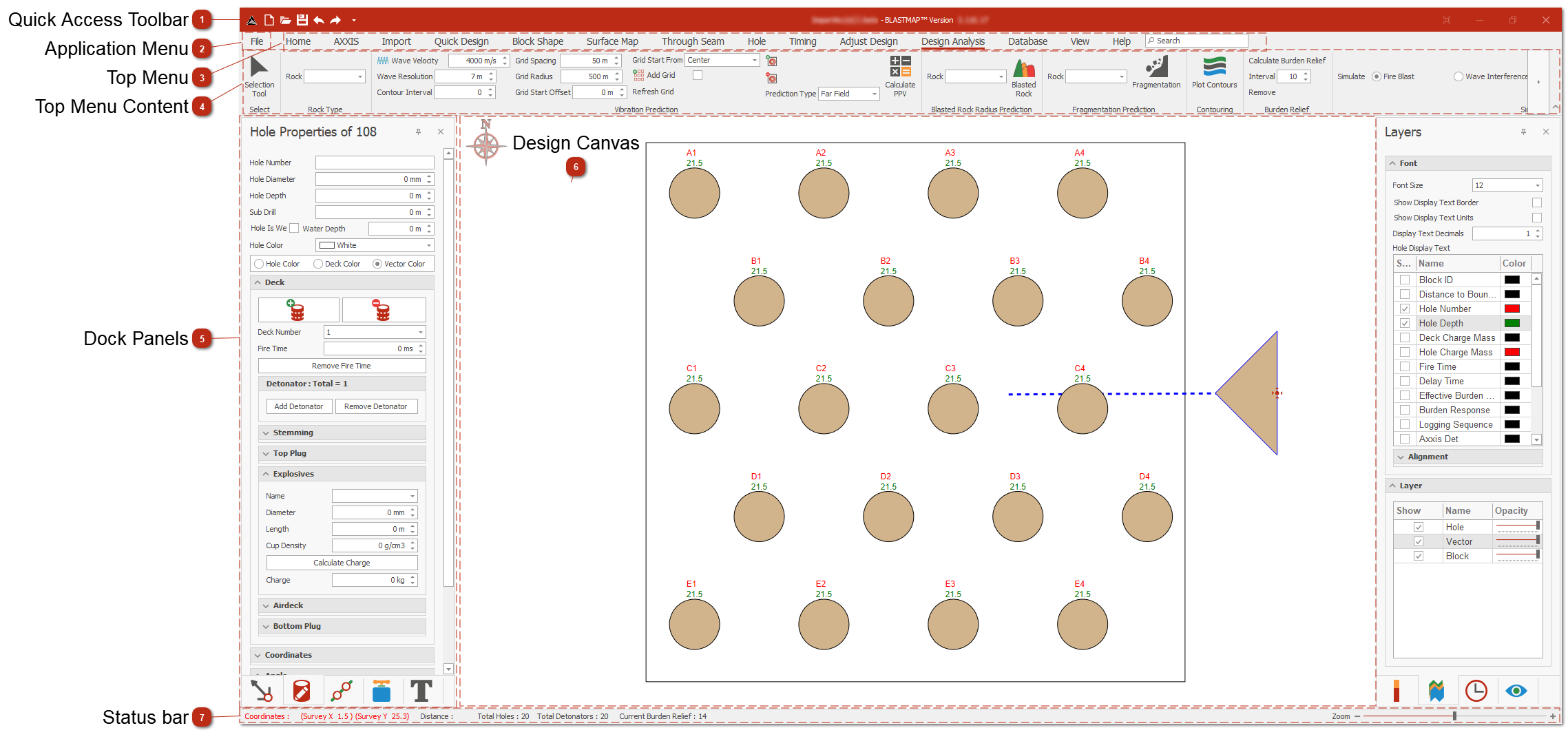Open the Hole Color dropdown
1568x739 pixels.
428,245
